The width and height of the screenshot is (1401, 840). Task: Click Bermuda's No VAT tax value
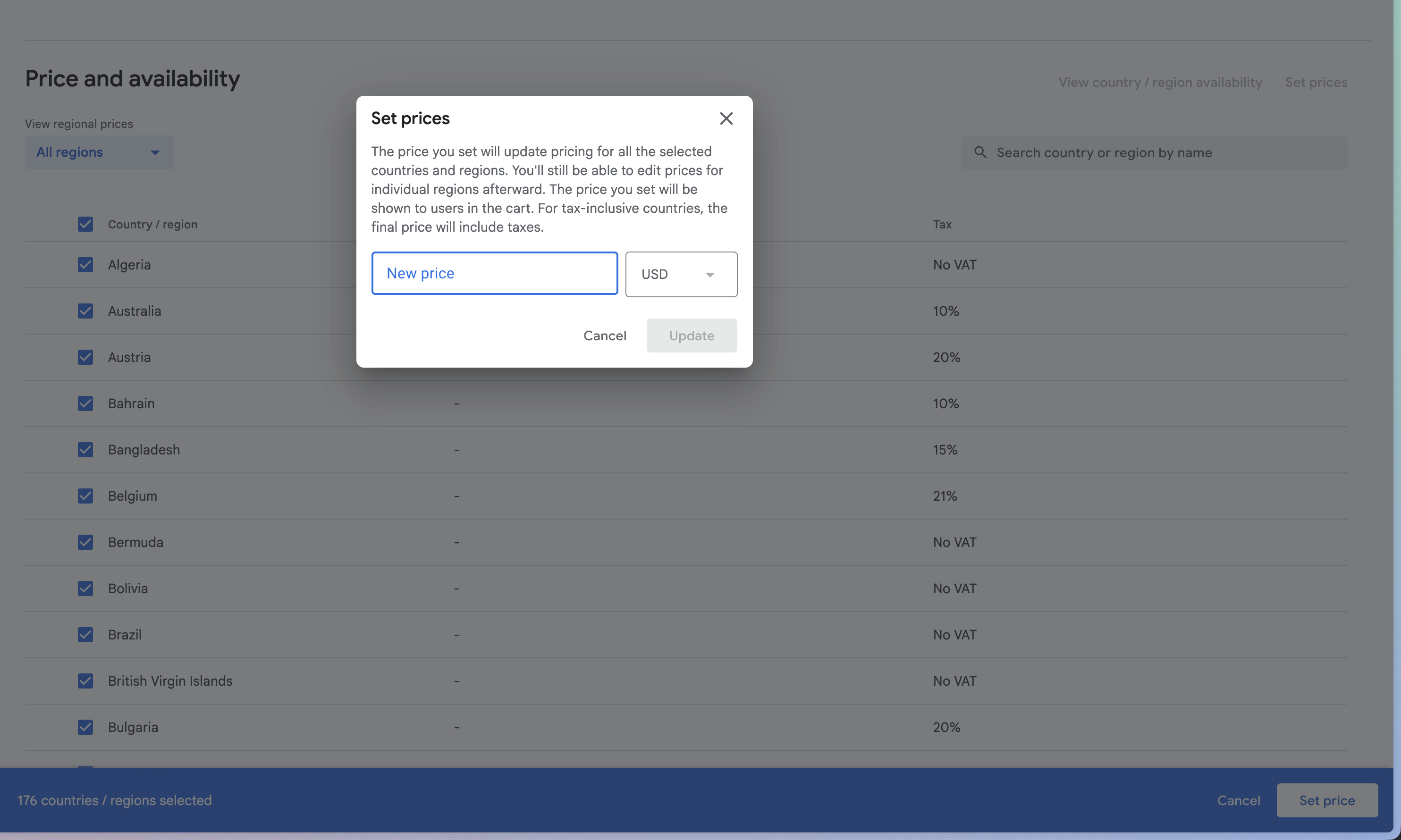click(955, 542)
